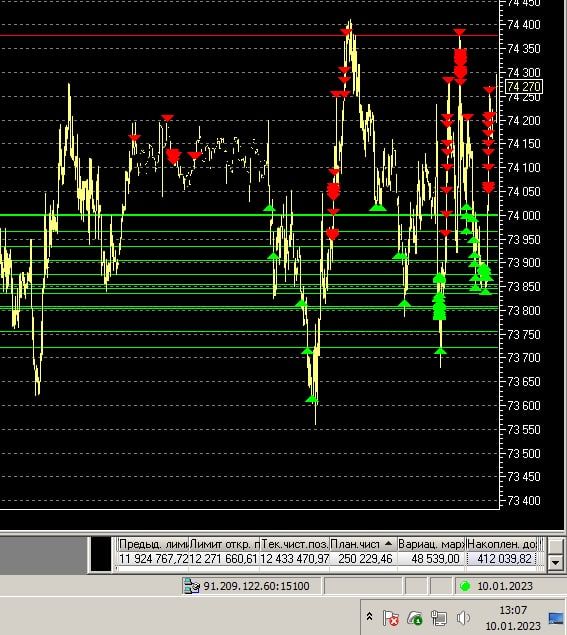Click the table scrollbar down arrow
Image resolution: width=567 pixels, height=635 pixels.
tap(555, 562)
